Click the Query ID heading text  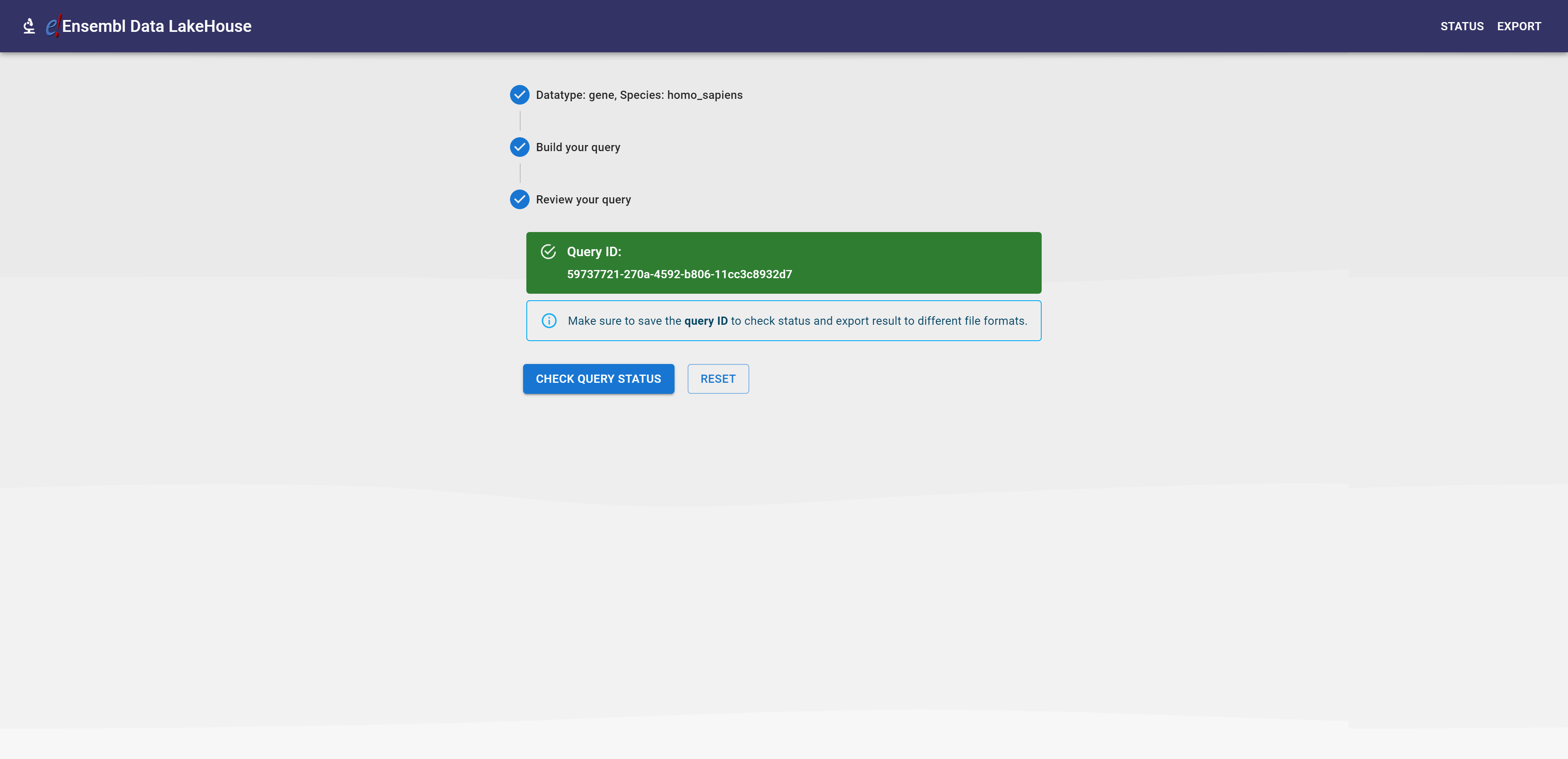[593, 252]
